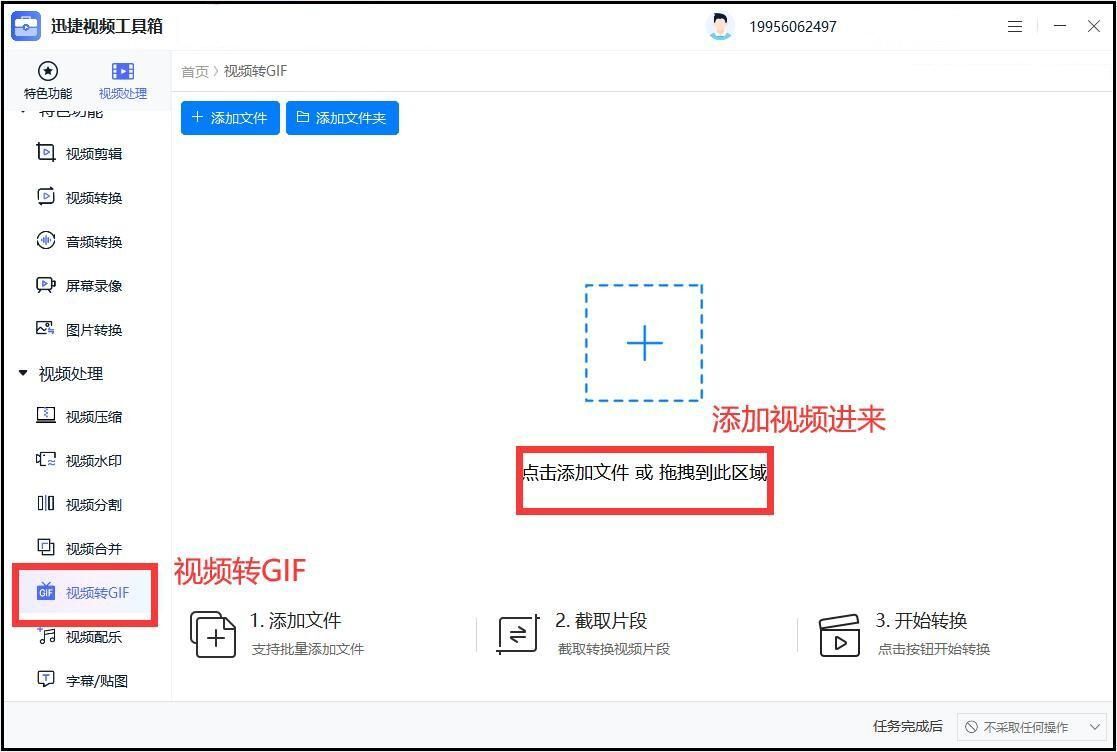This screenshot has width=1117, height=752.
Task: Collapse the 视频处理 section triangle
Action: (x=23, y=373)
